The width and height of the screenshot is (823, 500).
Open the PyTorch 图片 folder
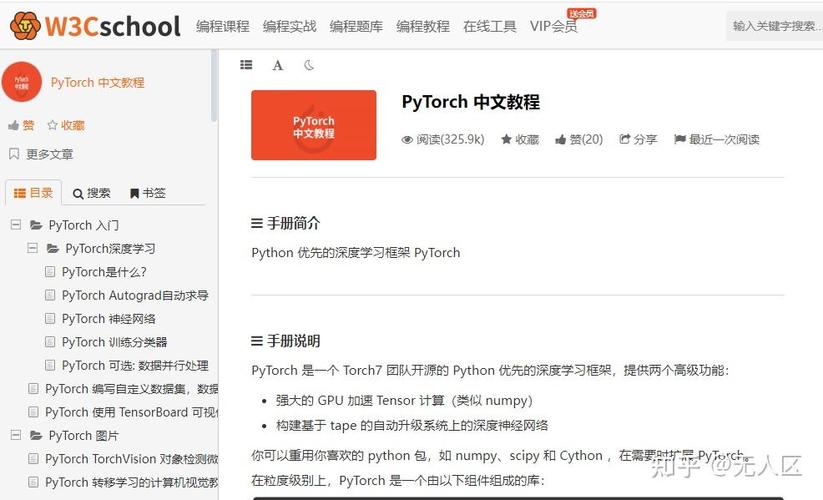click(x=83, y=435)
